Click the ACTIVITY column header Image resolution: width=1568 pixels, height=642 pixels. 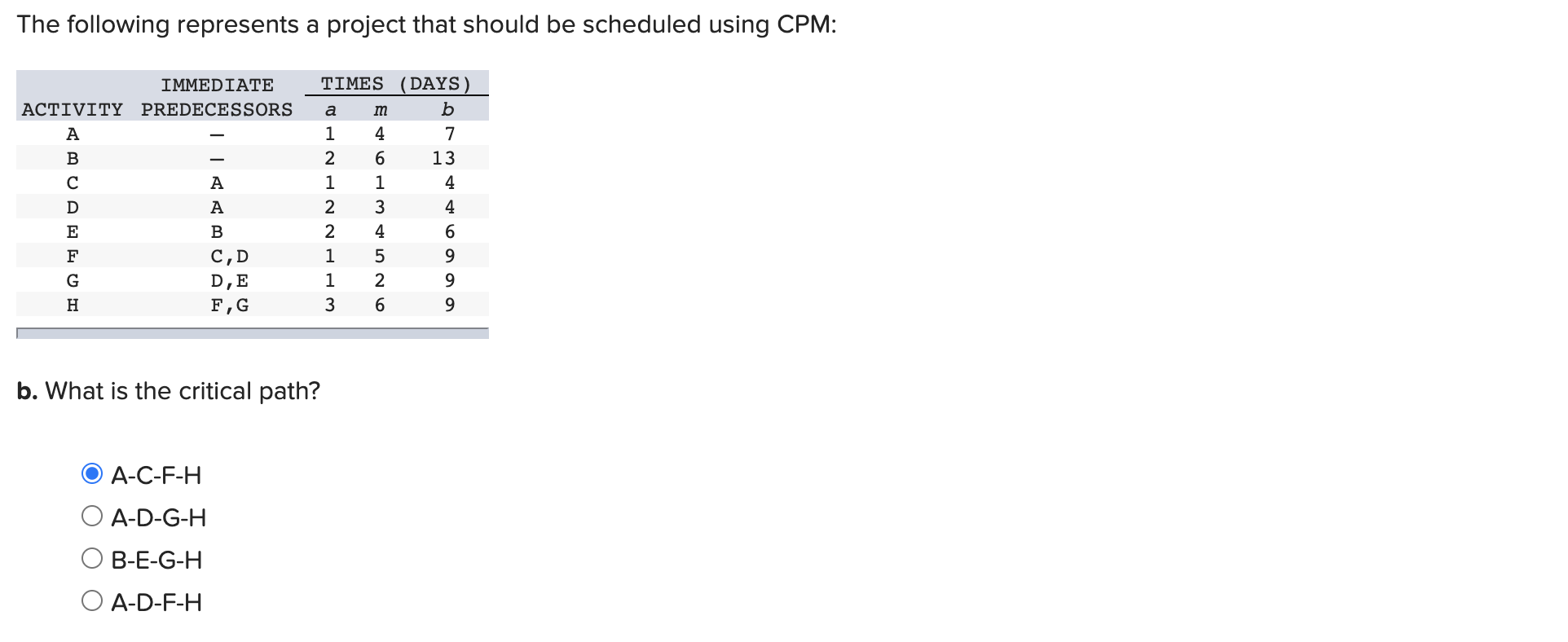73,109
